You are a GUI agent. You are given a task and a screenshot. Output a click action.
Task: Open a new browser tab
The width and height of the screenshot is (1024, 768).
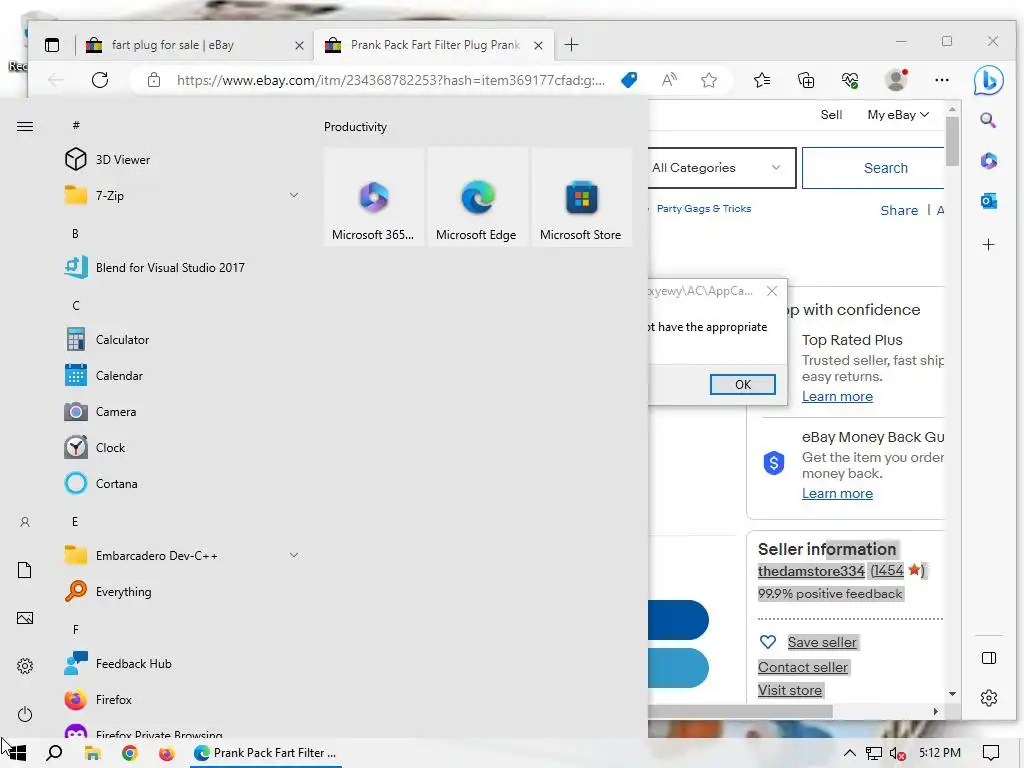pyautogui.click(x=571, y=44)
